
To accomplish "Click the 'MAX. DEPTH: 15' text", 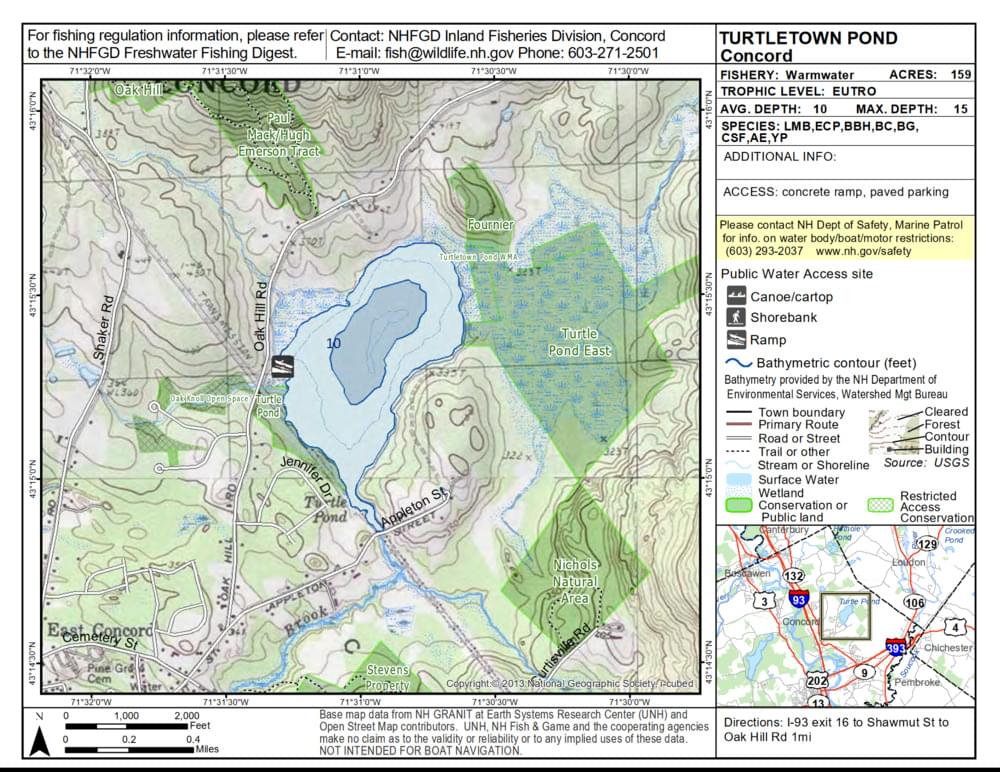I will 911,109.
